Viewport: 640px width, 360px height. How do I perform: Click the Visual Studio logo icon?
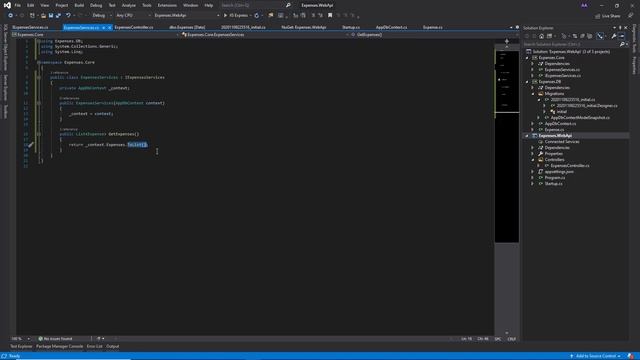coord(7,5)
